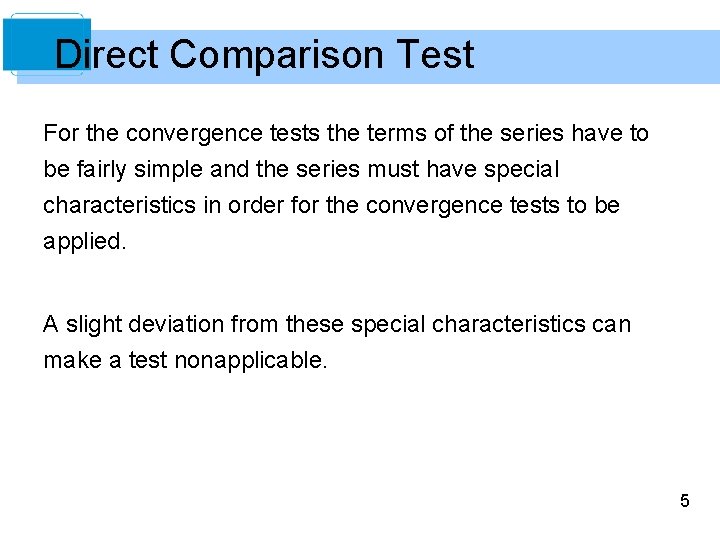
Task: Click 'these special characteristics can' in the second paragraph
Action: (458, 324)
